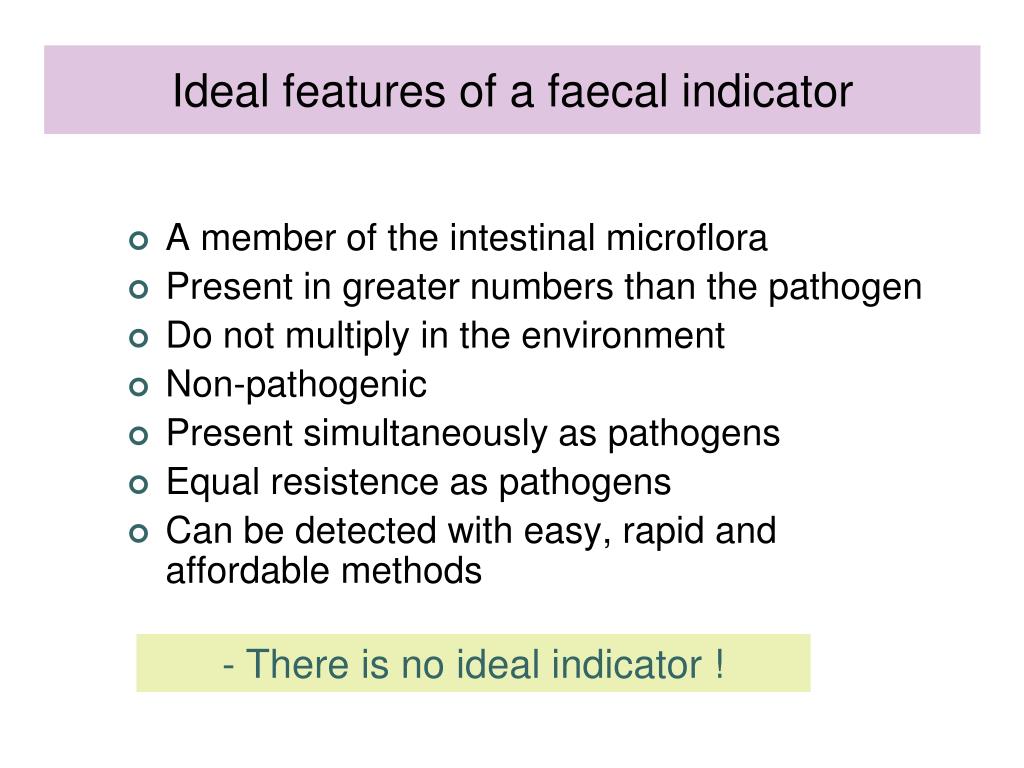The height and width of the screenshot is (768, 1024).
Task: Click the yellow 'There is no ideal indicator' box
Action: pyautogui.click(x=473, y=663)
